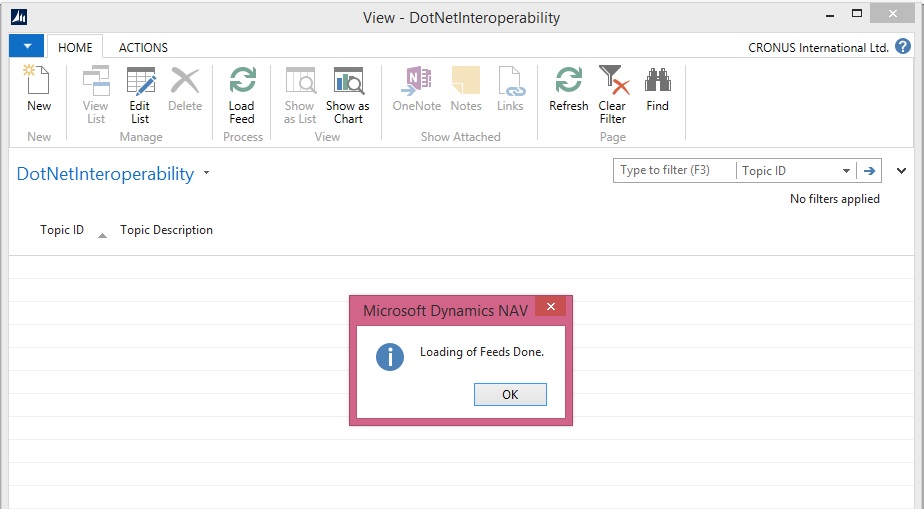Click the 'No filters applied' status text
The image size is (924, 509).
click(x=834, y=199)
